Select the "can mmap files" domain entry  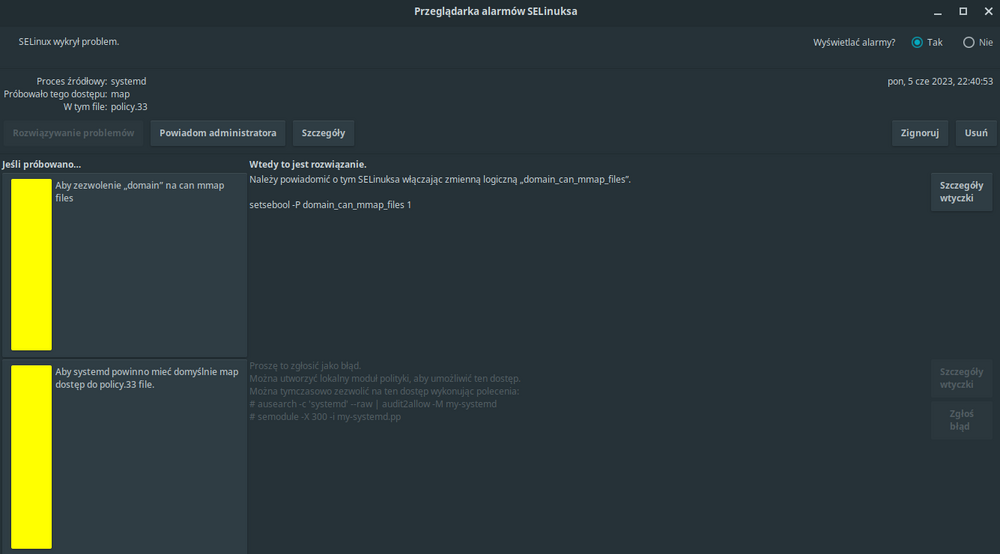(x=147, y=192)
